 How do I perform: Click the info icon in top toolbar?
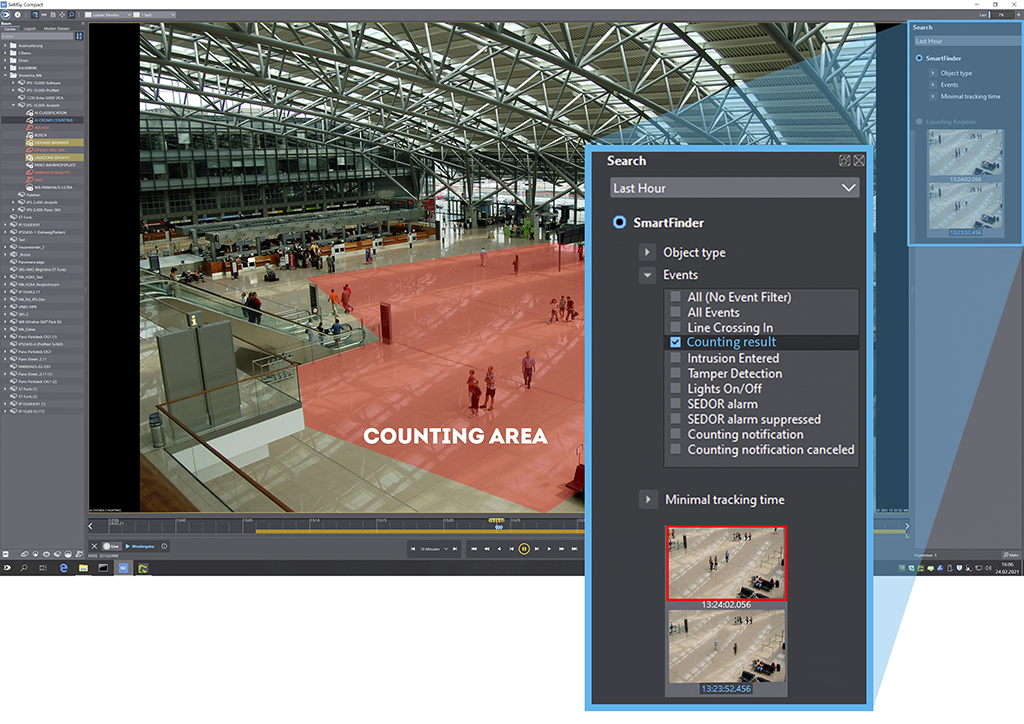tap(17, 15)
